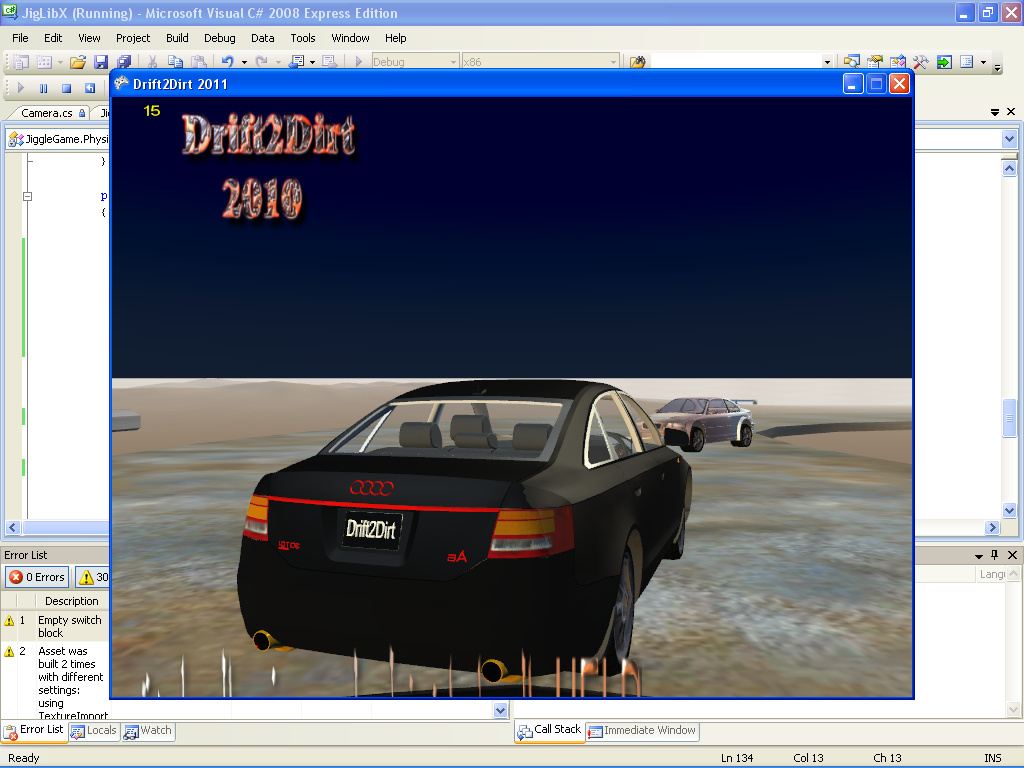
Task: Open the Project menu
Action: 133,38
